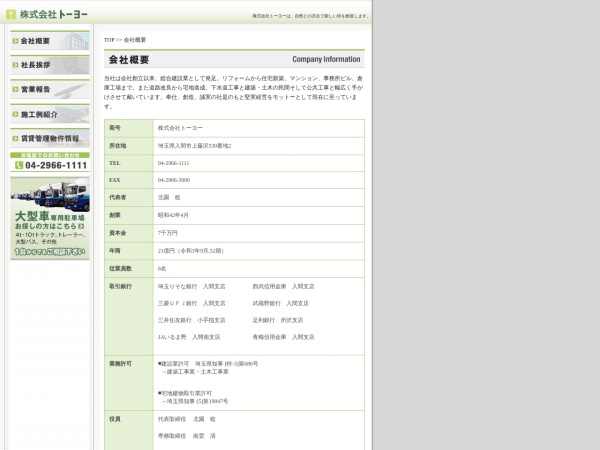Select the 代表者 name value
600x450 pixels.
169,197
